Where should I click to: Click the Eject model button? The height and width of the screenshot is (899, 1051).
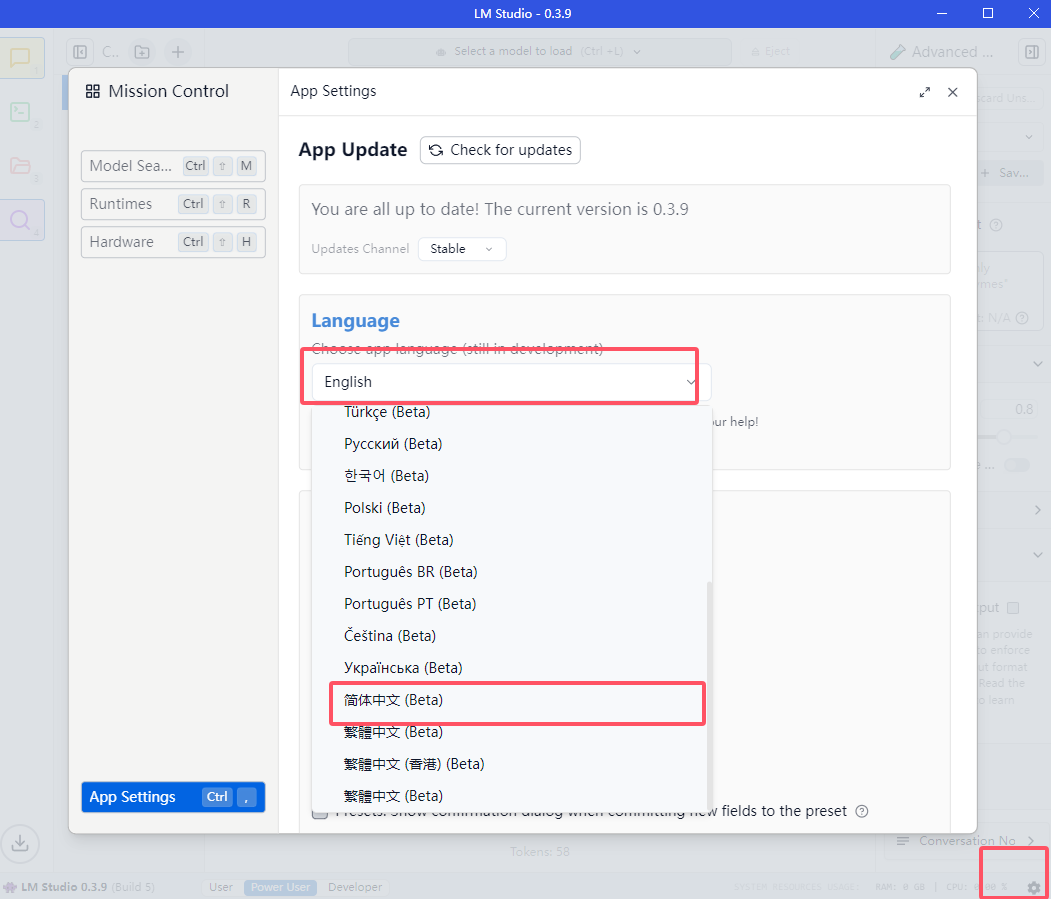pos(770,52)
